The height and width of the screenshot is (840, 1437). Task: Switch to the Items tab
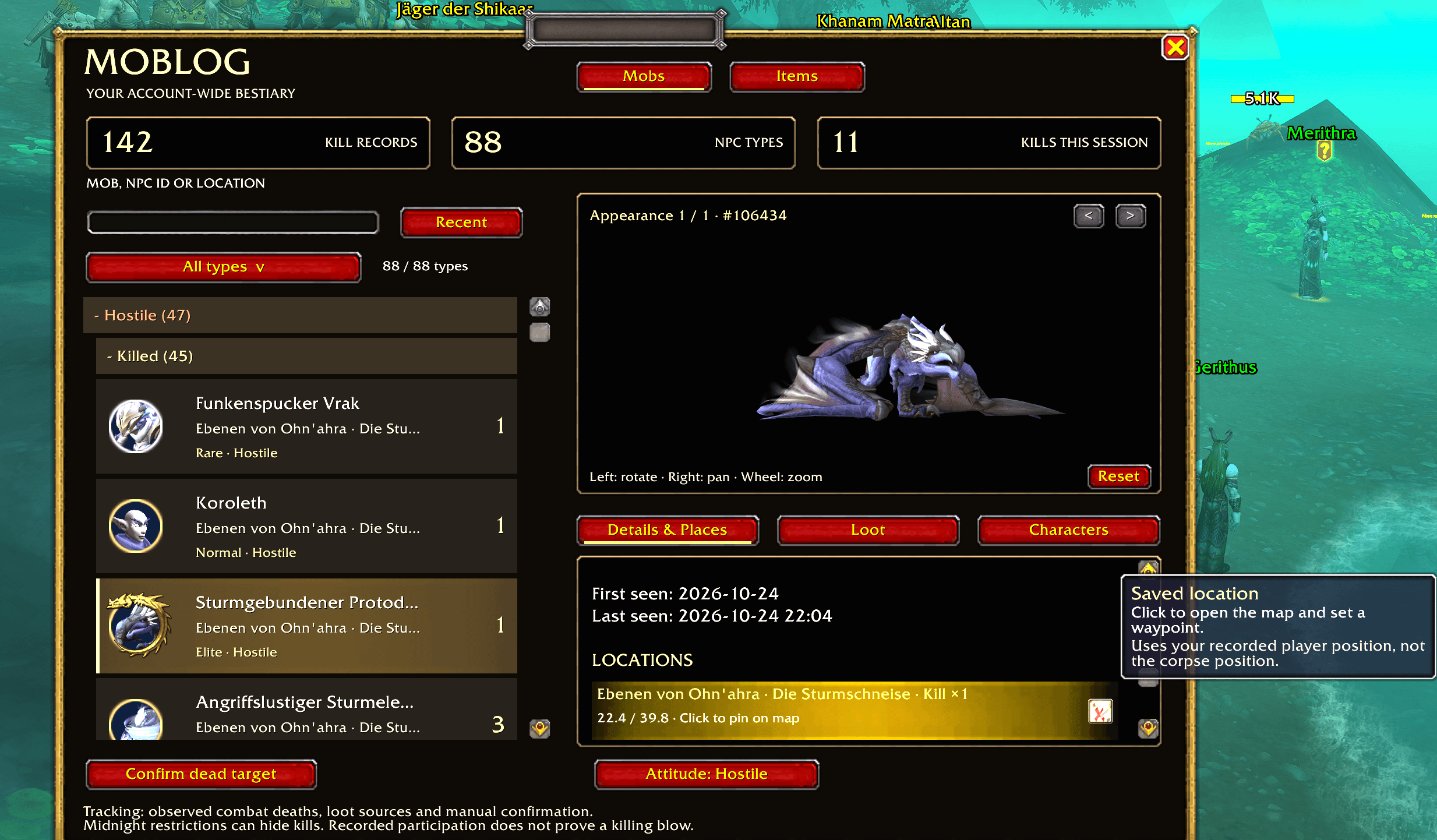point(797,76)
